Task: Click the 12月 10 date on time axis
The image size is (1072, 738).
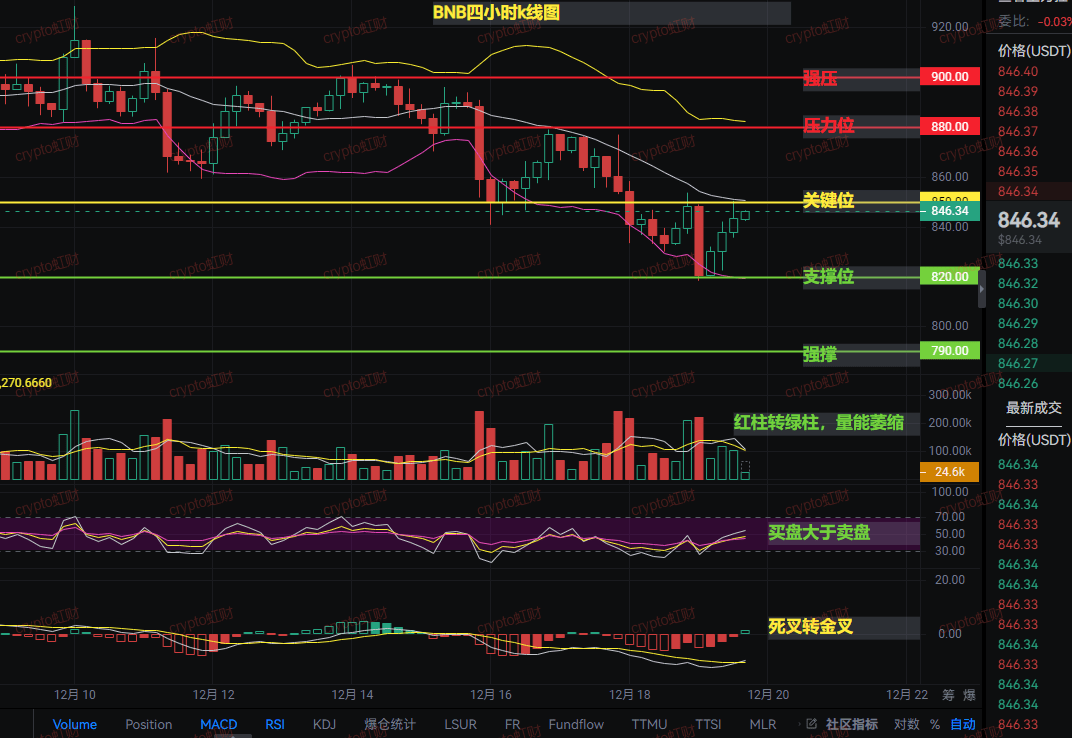Action: click(75, 695)
